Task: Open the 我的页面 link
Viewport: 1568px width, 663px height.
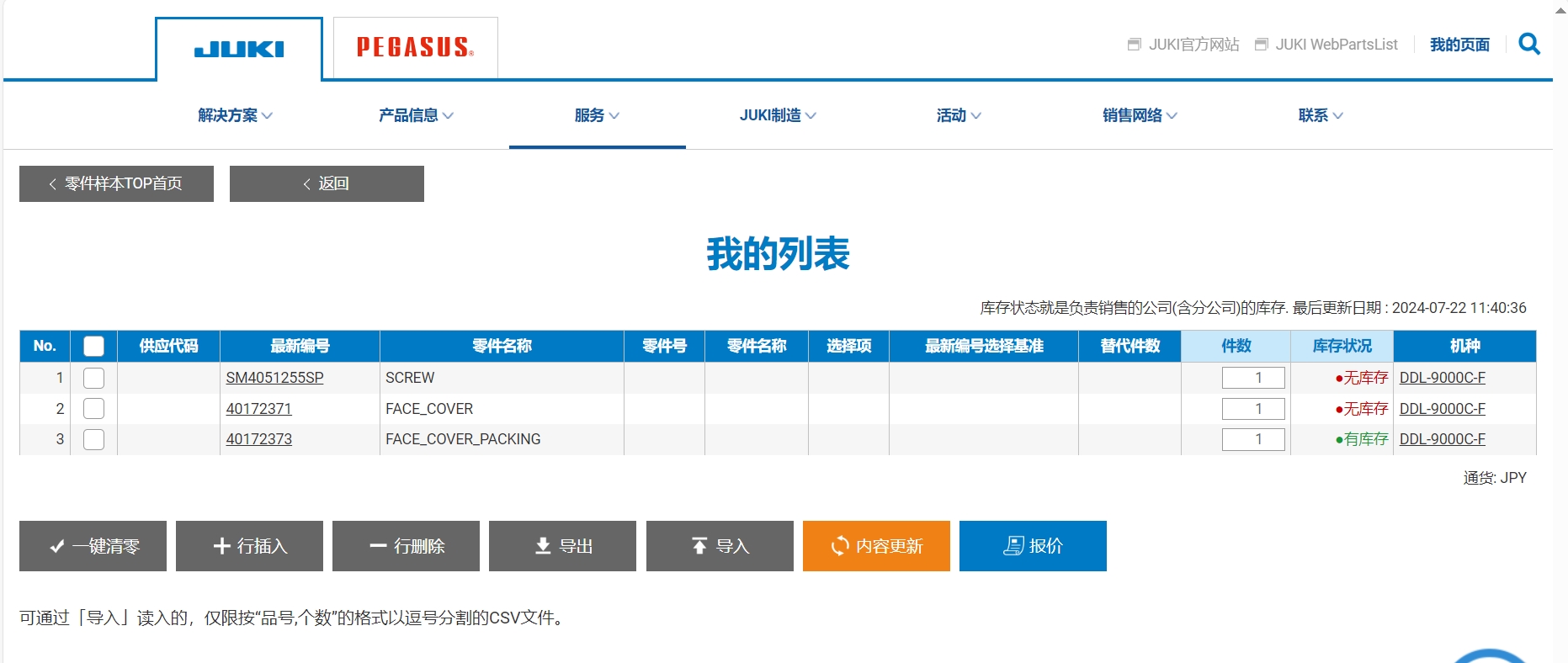Action: 1459,45
